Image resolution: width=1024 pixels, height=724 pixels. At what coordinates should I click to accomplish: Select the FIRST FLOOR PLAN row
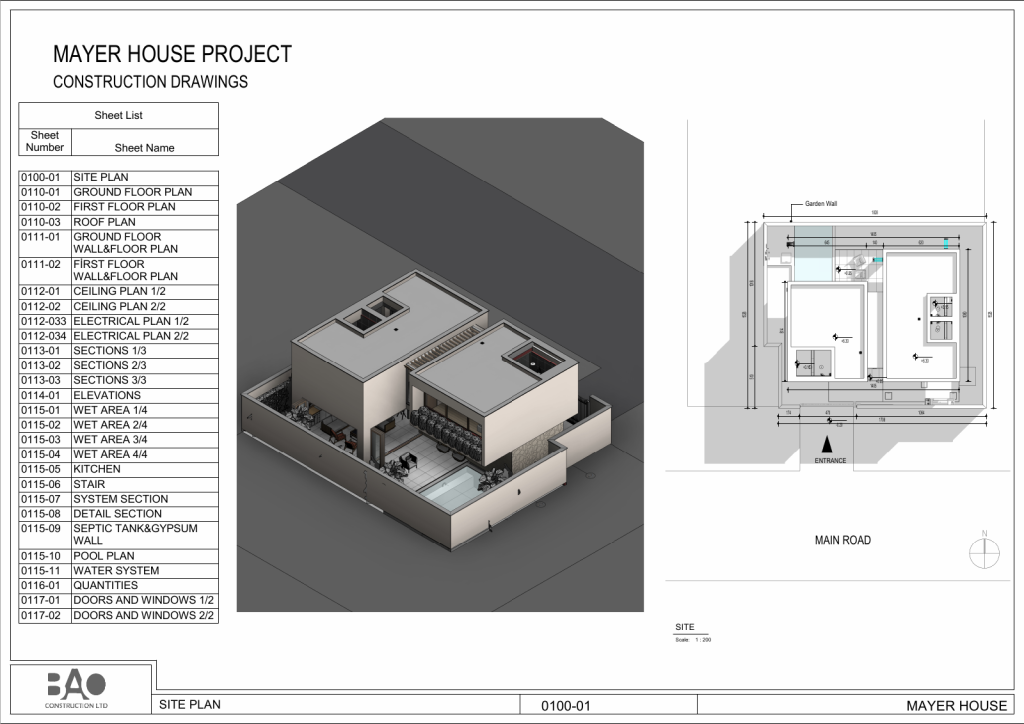[x=118, y=207]
